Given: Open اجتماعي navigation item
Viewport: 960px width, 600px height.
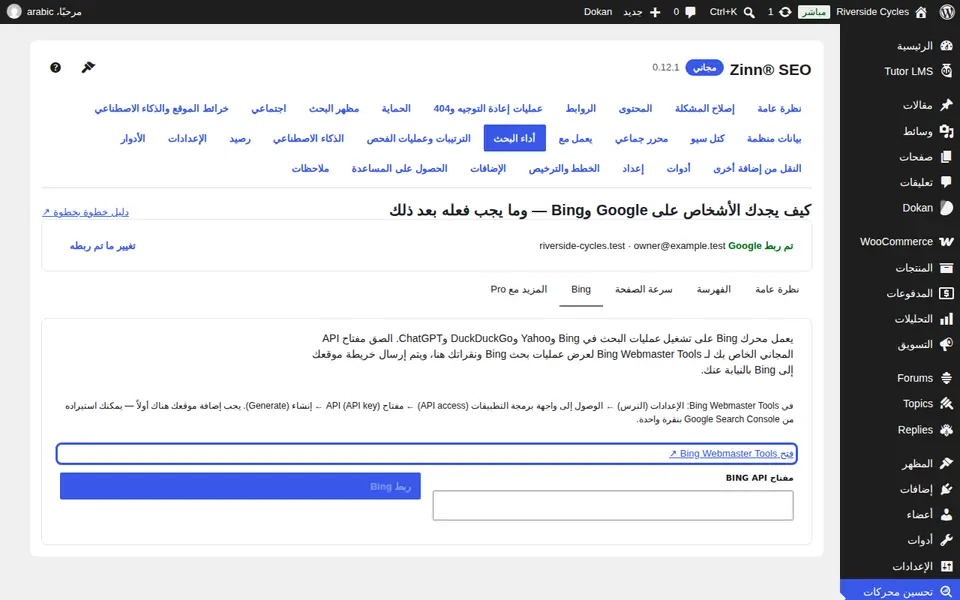Looking at the screenshot, I should click(x=269, y=108).
